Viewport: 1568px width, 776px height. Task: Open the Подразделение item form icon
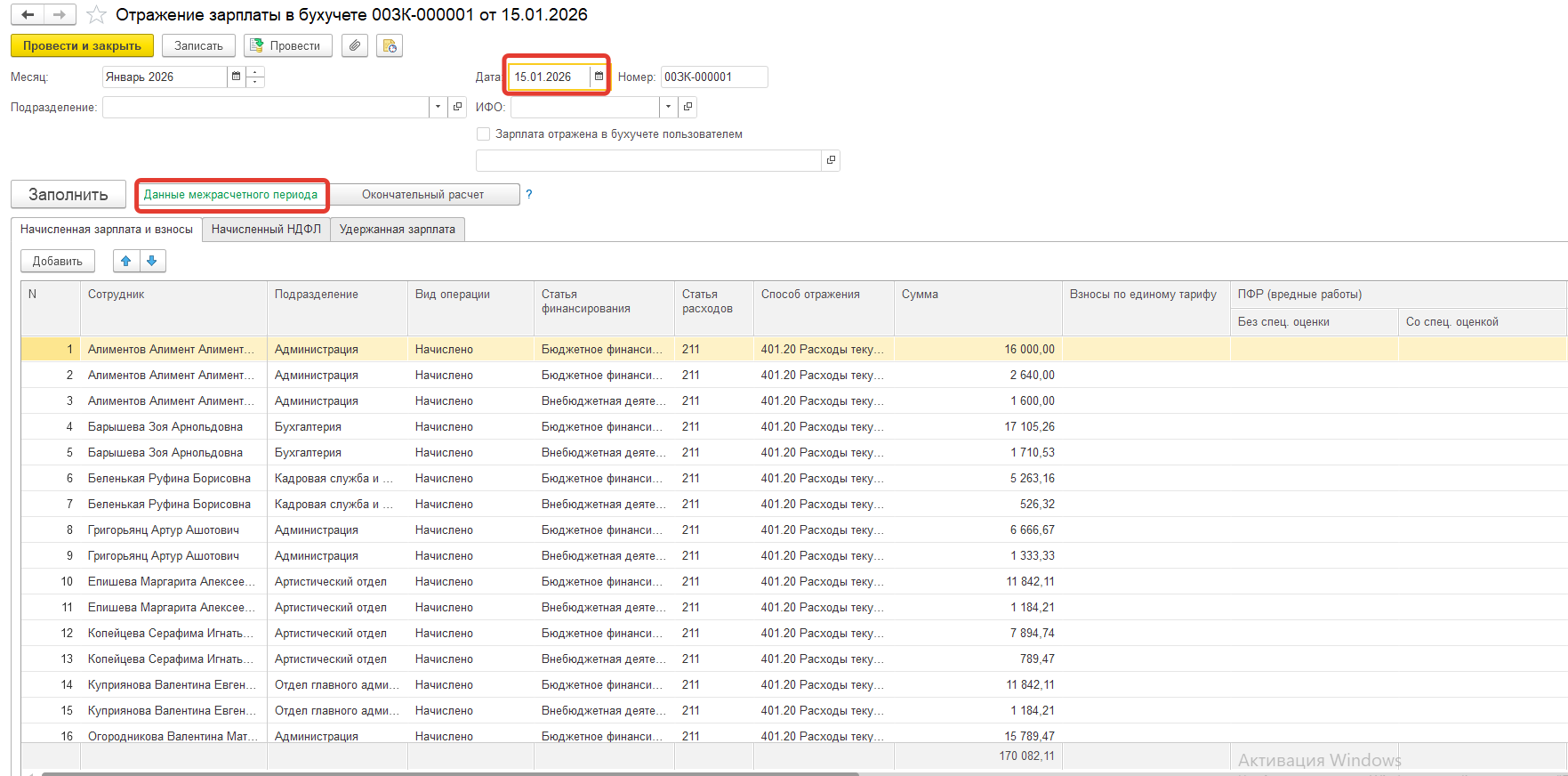click(458, 107)
